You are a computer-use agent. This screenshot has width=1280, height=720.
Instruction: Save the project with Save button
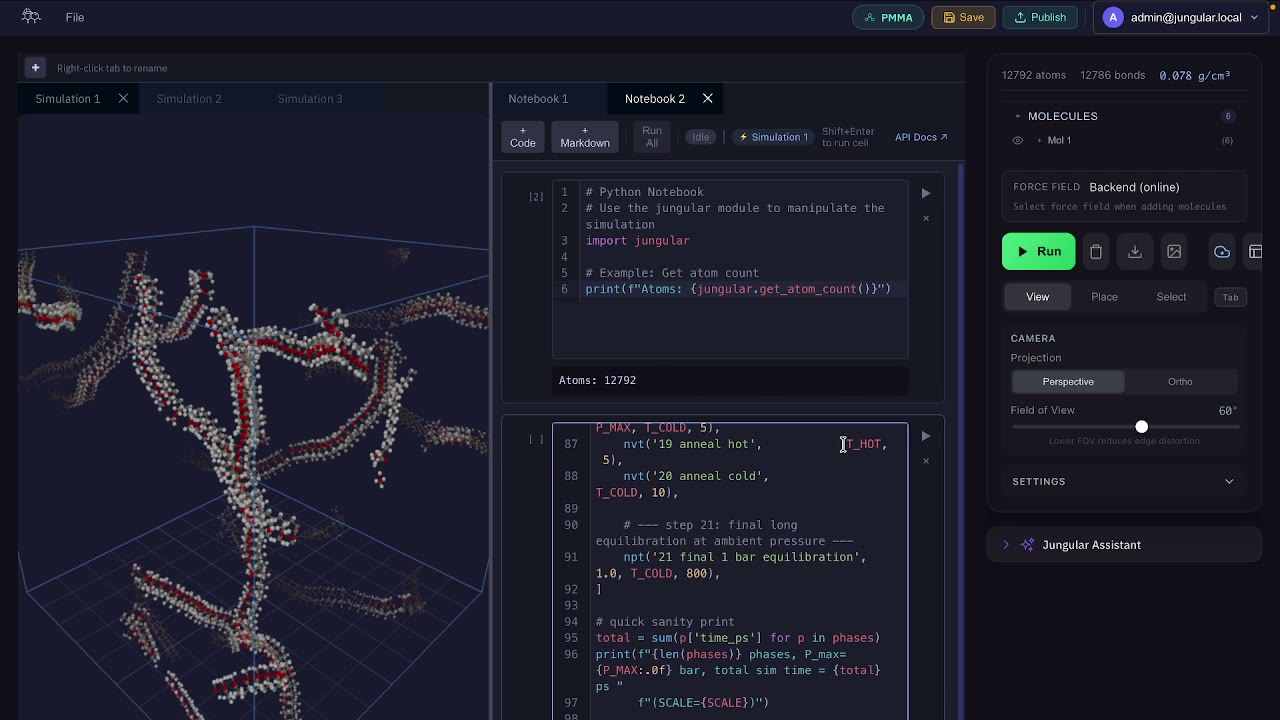point(964,17)
